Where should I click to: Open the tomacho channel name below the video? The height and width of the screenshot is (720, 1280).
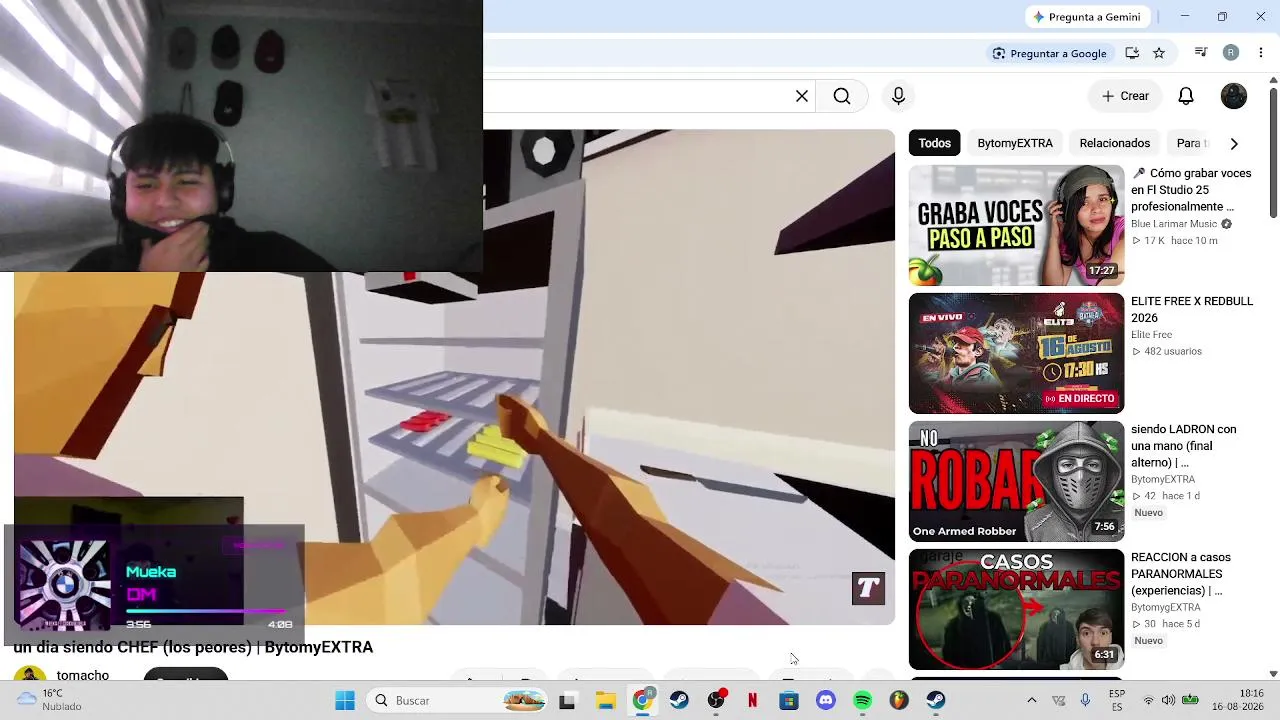point(83,675)
